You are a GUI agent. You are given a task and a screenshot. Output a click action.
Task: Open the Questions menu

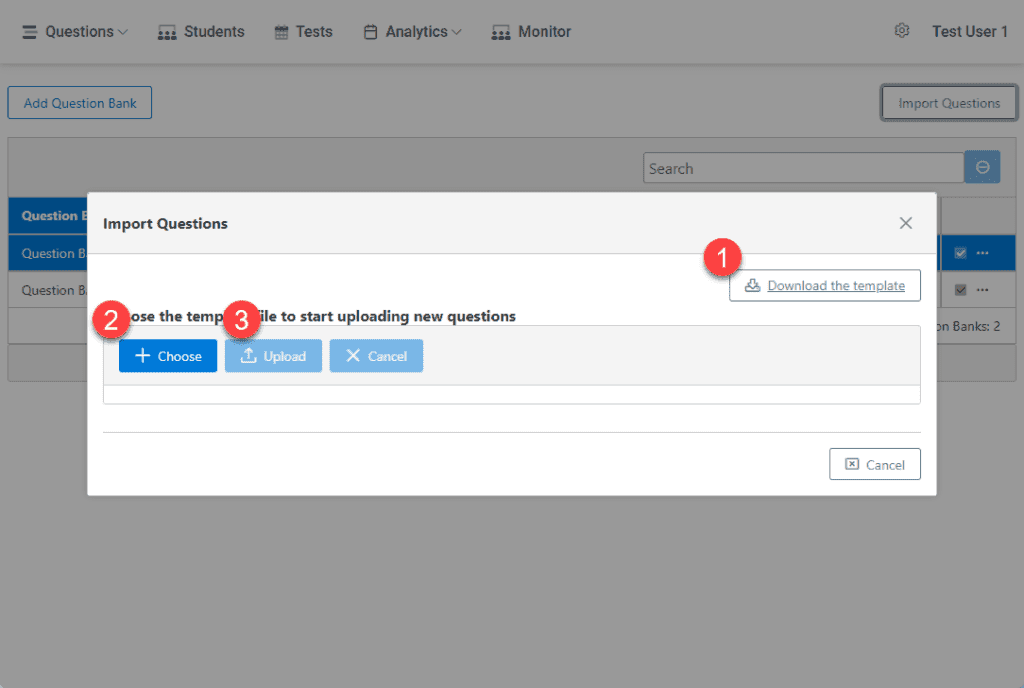[x=74, y=31]
